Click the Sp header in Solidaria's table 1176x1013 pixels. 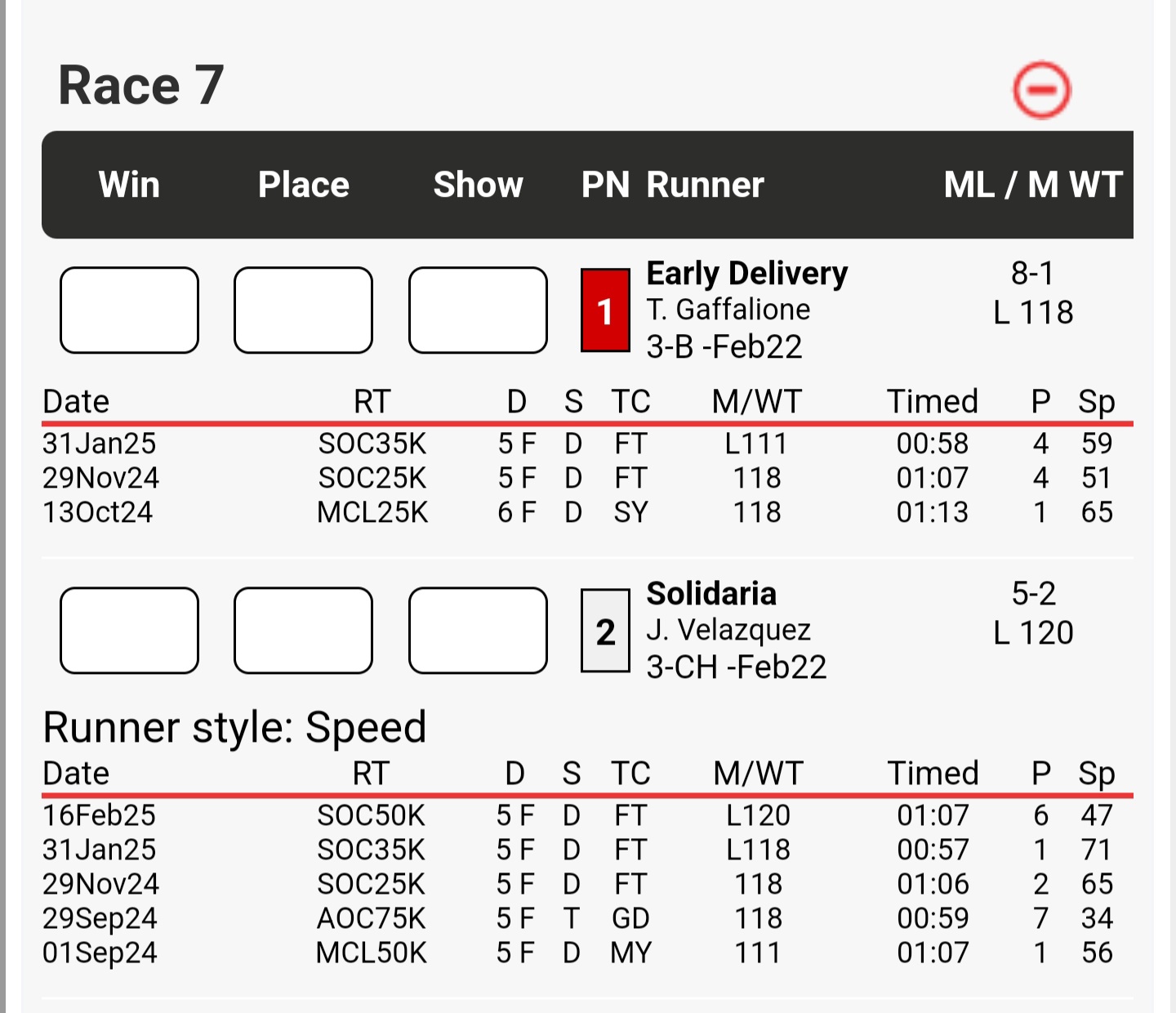pyautogui.click(x=1097, y=774)
